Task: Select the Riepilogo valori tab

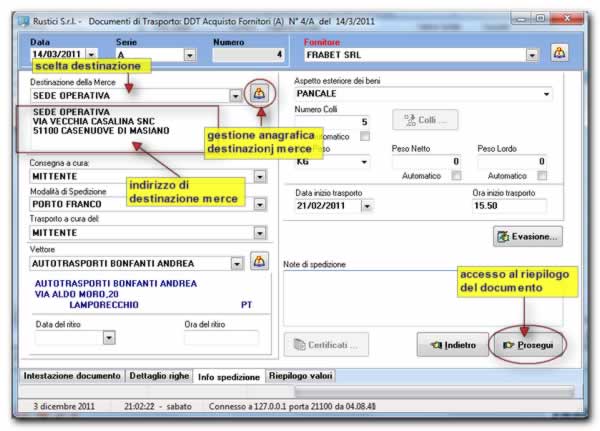Action: (300, 377)
